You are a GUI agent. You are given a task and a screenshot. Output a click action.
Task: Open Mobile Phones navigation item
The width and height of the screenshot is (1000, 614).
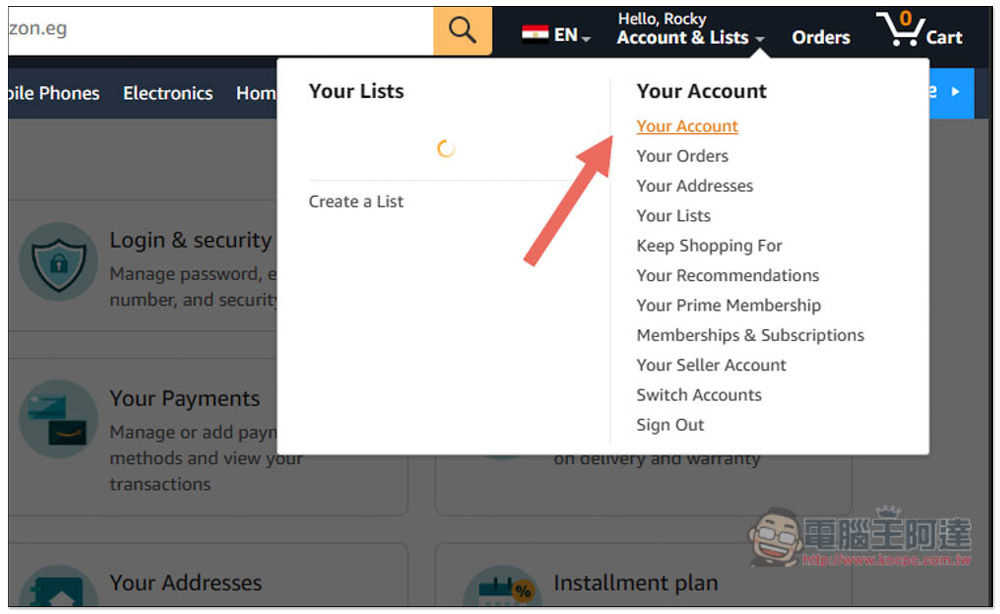tap(54, 94)
